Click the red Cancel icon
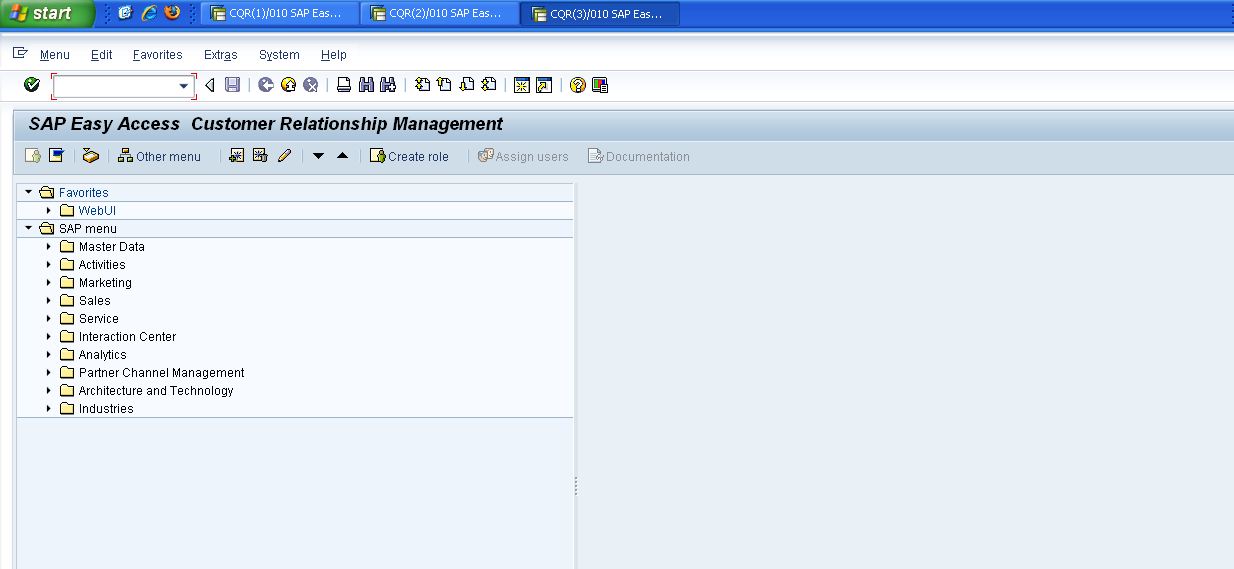The width and height of the screenshot is (1234, 569). click(x=311, y=85)
